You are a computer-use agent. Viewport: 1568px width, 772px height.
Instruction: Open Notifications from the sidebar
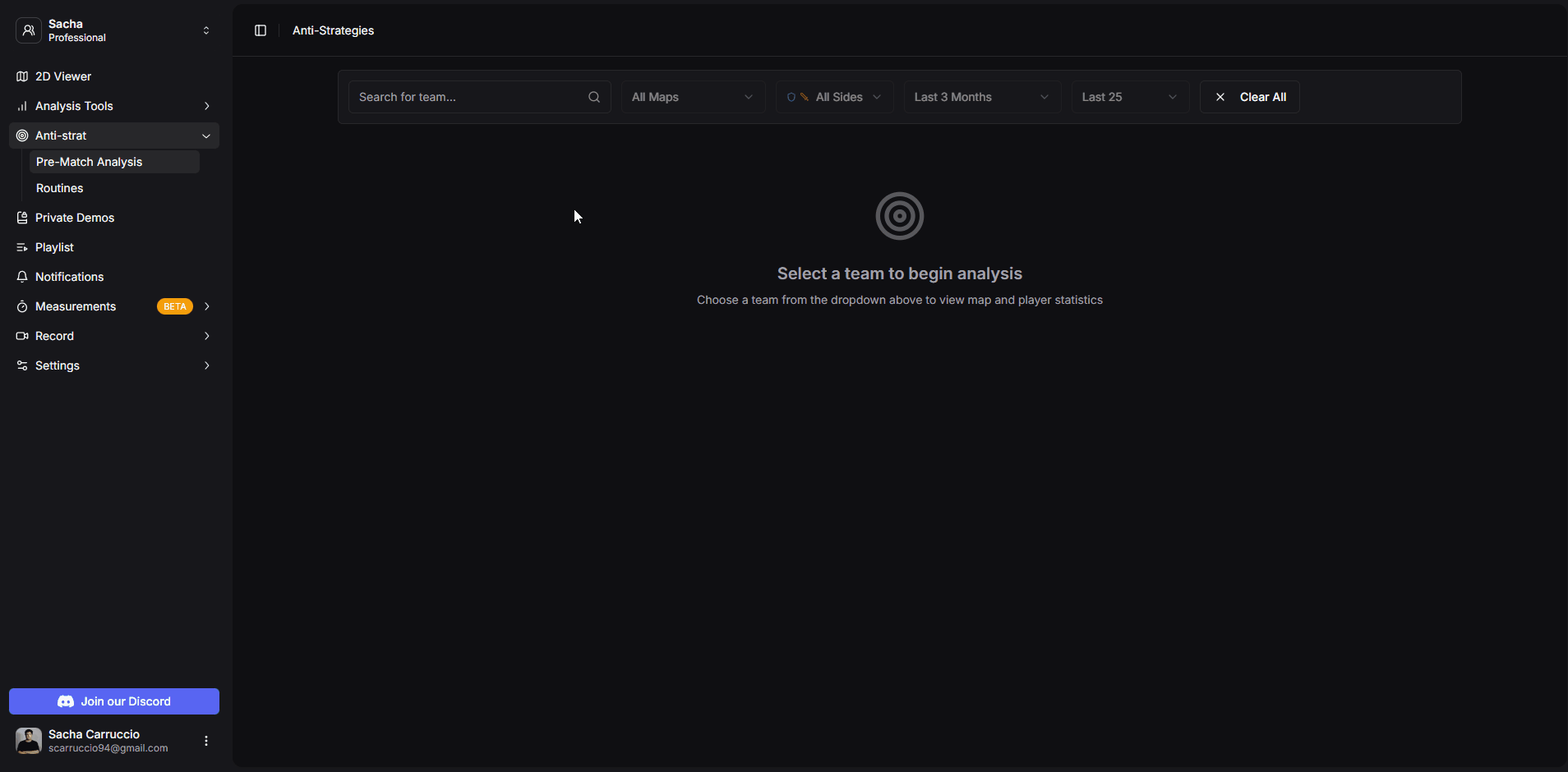[x=69, y=277]
